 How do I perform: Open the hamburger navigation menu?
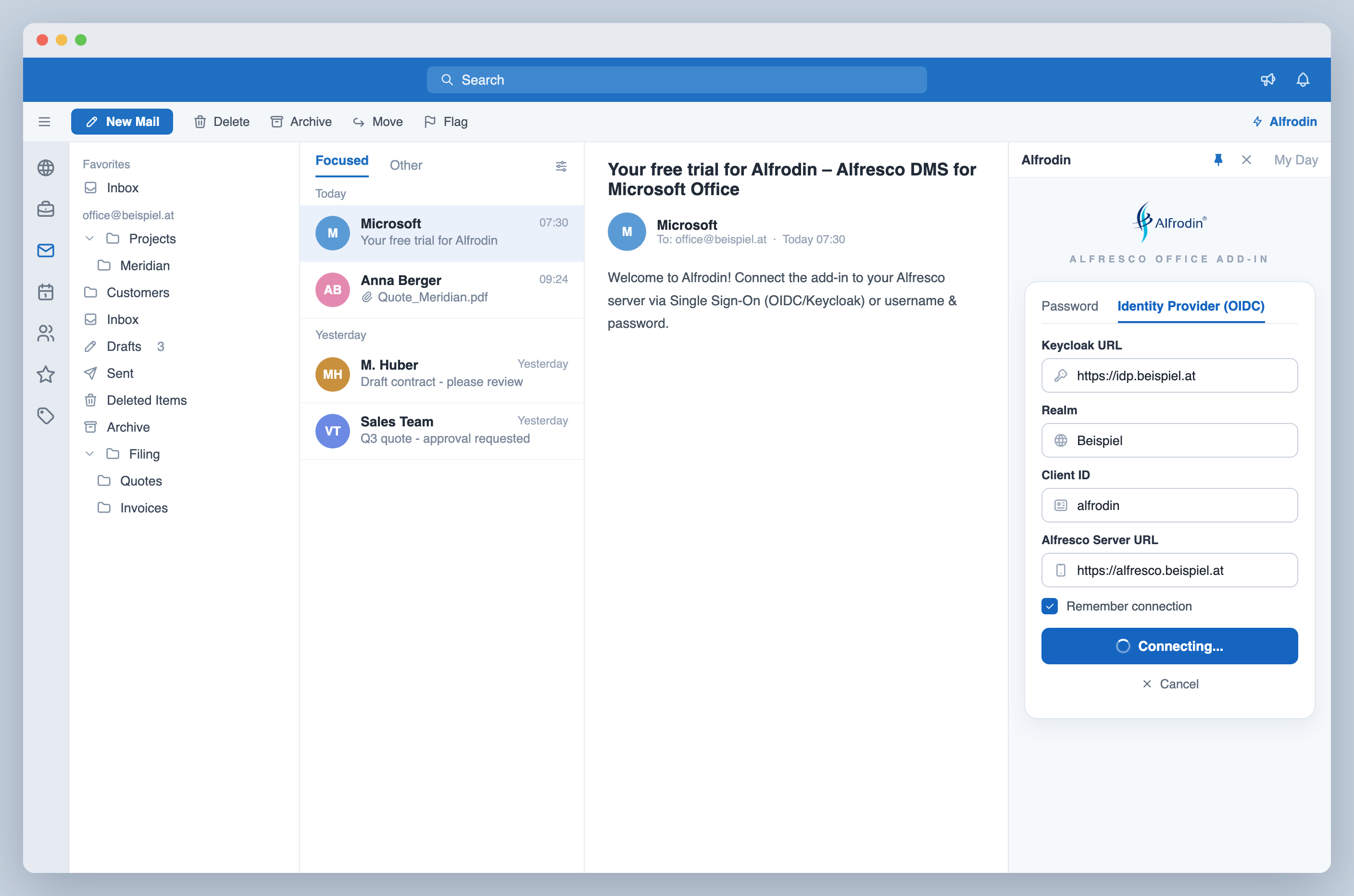coord(45,122)
